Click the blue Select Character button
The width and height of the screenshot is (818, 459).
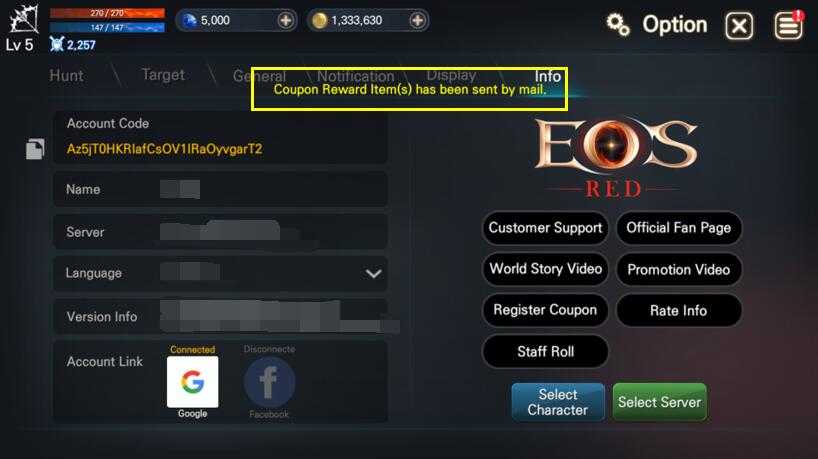pyautogui.click(x=558, y=402)
